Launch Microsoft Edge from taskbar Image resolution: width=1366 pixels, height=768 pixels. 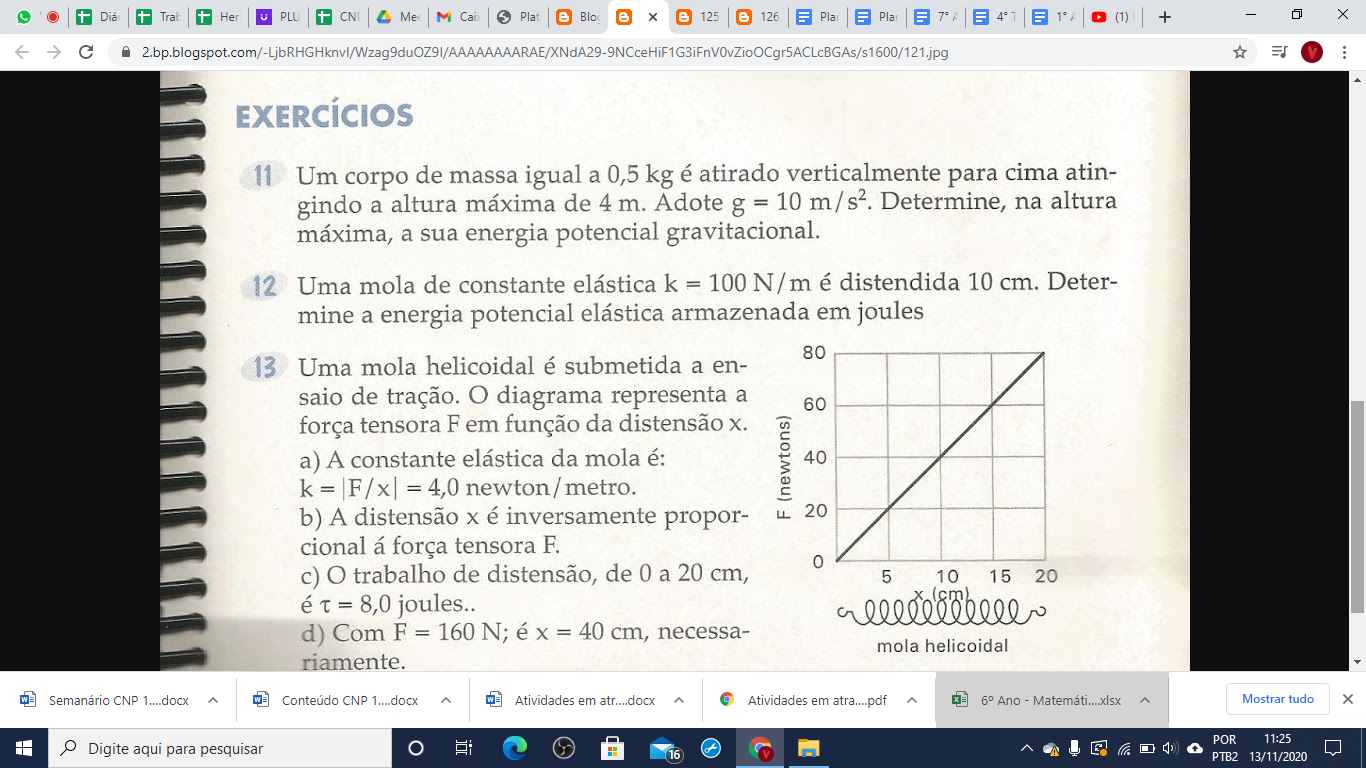[514, 748]
